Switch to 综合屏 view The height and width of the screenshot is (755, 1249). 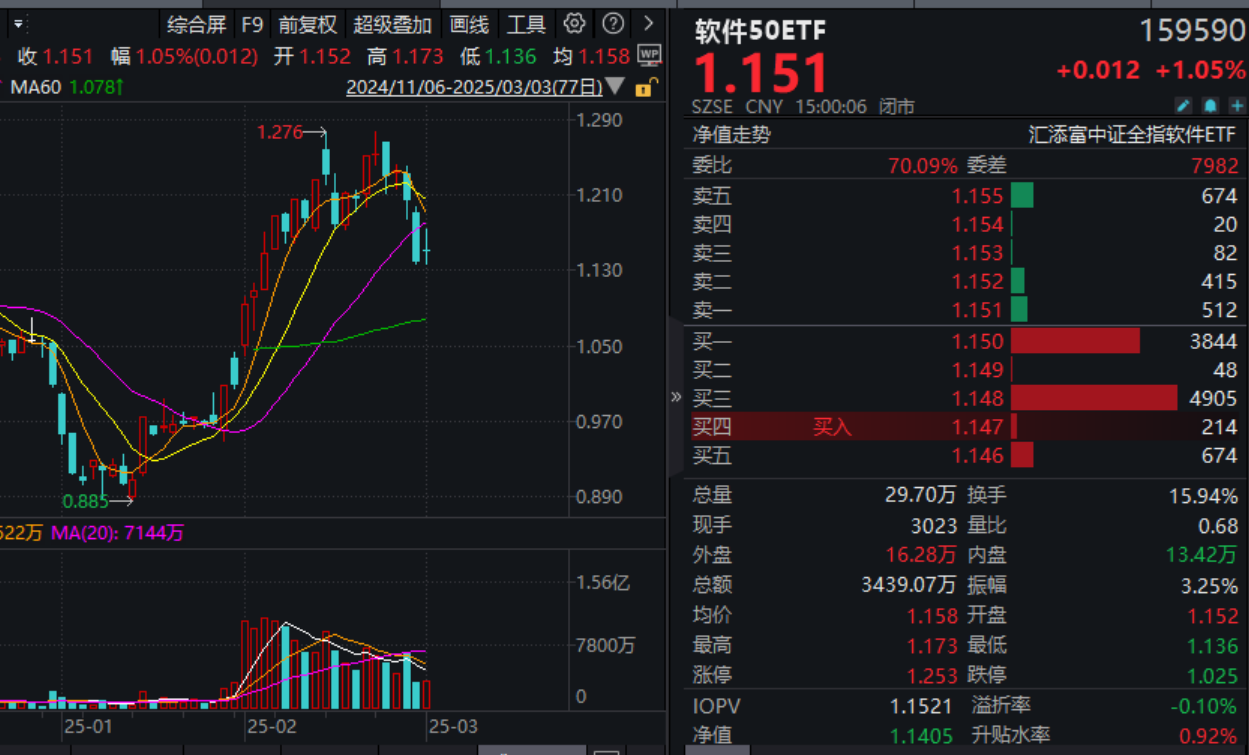pos(198,24)
